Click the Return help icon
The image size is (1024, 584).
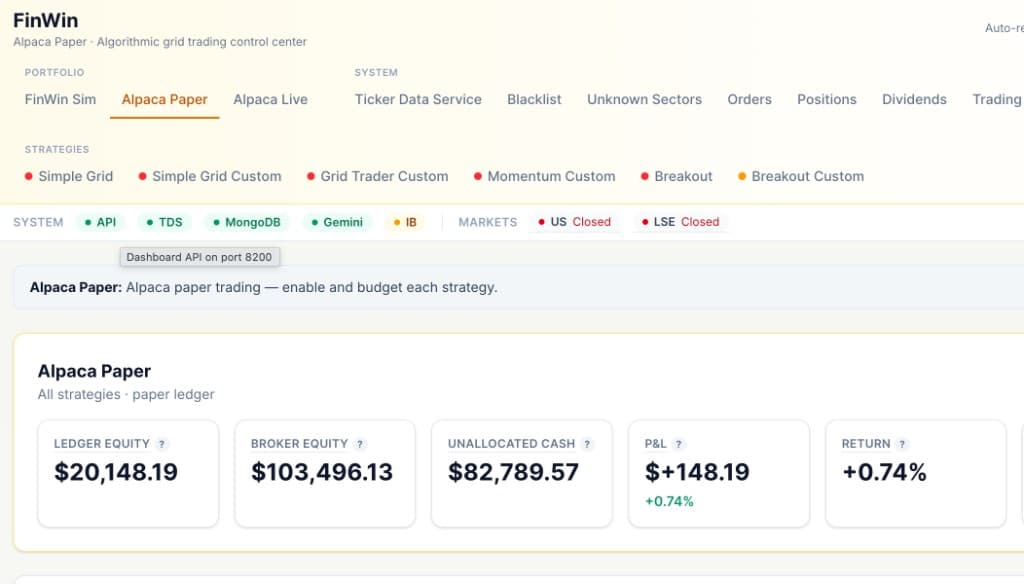[x=902, y=444]
